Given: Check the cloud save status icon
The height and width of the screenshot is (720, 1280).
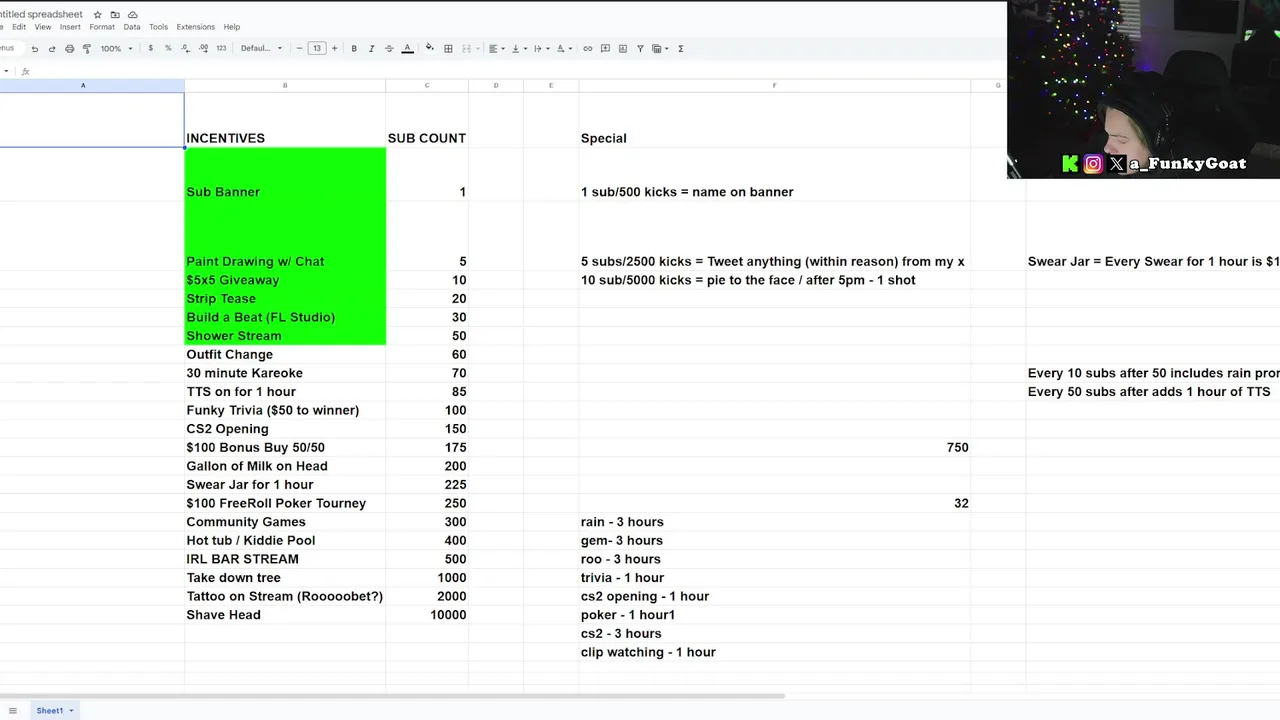Looking at the screenshot, I should [132, 15].
